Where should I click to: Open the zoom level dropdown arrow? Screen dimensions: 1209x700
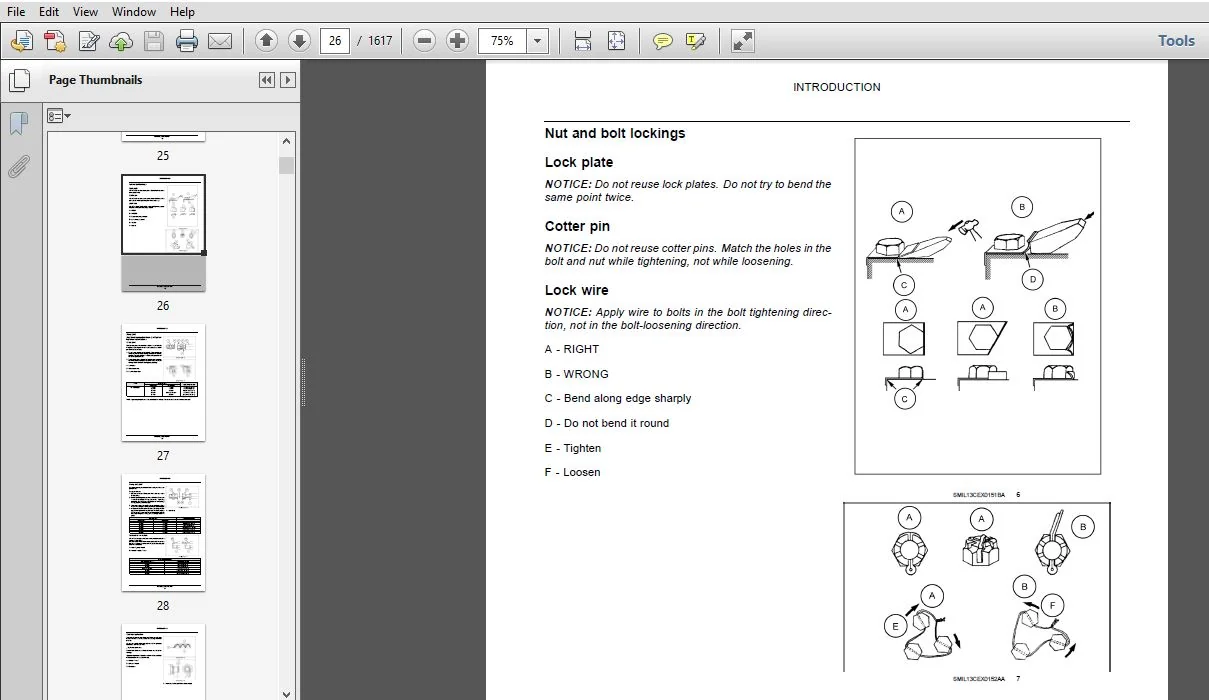[x=538, y=41]
